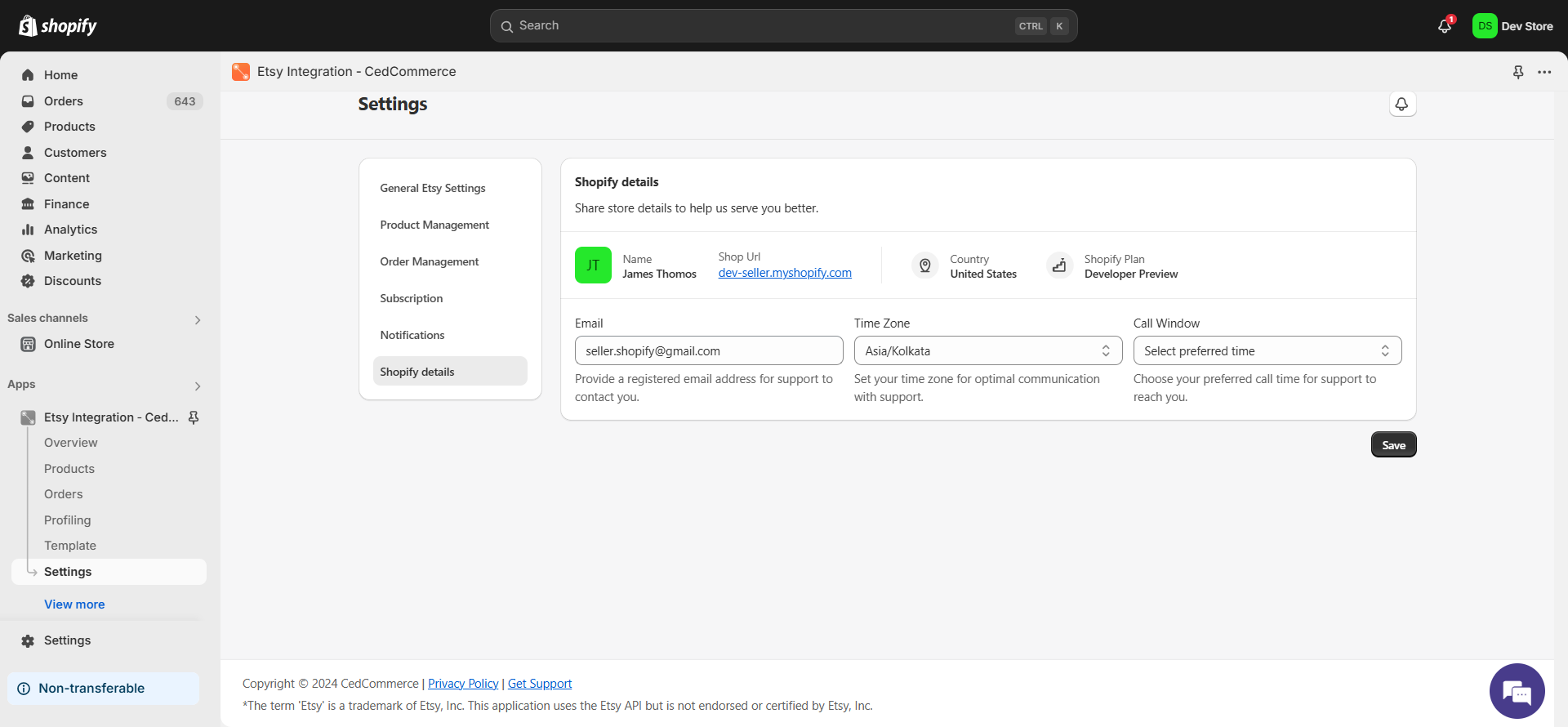Click the 'United States' country value
1568x727 pixels.
pos(983,274)
